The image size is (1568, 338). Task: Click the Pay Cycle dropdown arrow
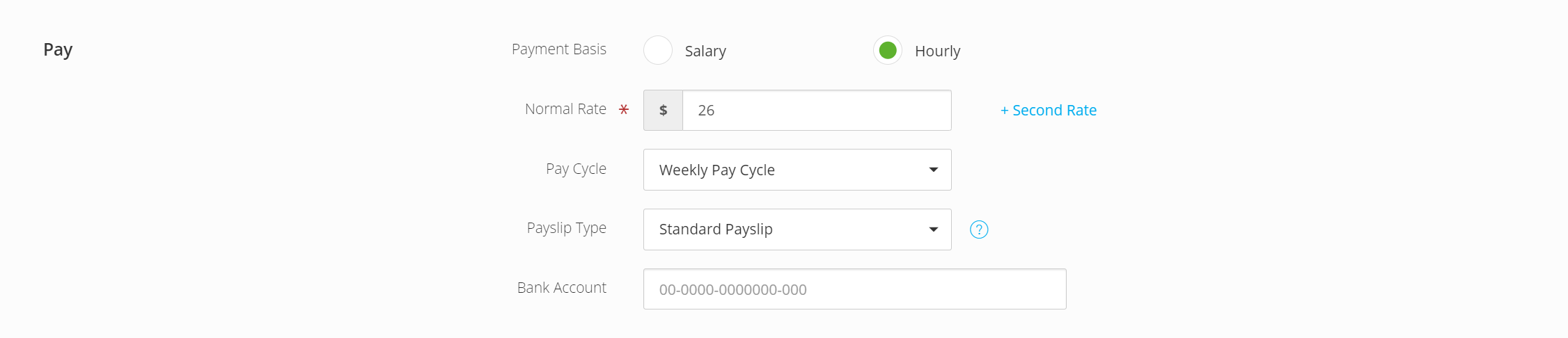click(934, 170)
